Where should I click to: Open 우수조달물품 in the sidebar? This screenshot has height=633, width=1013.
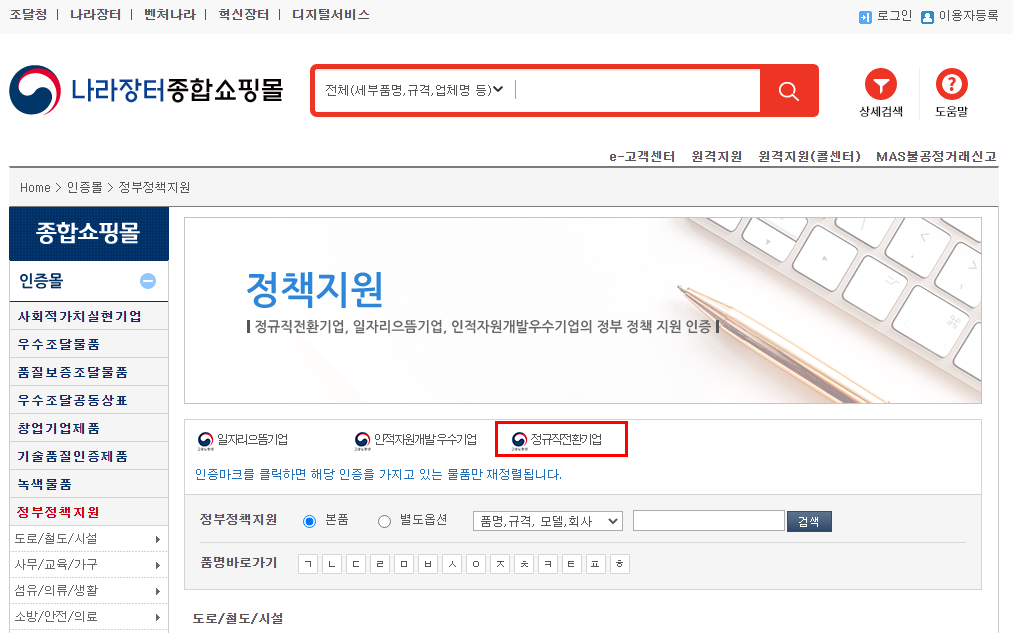coord(59,344)
